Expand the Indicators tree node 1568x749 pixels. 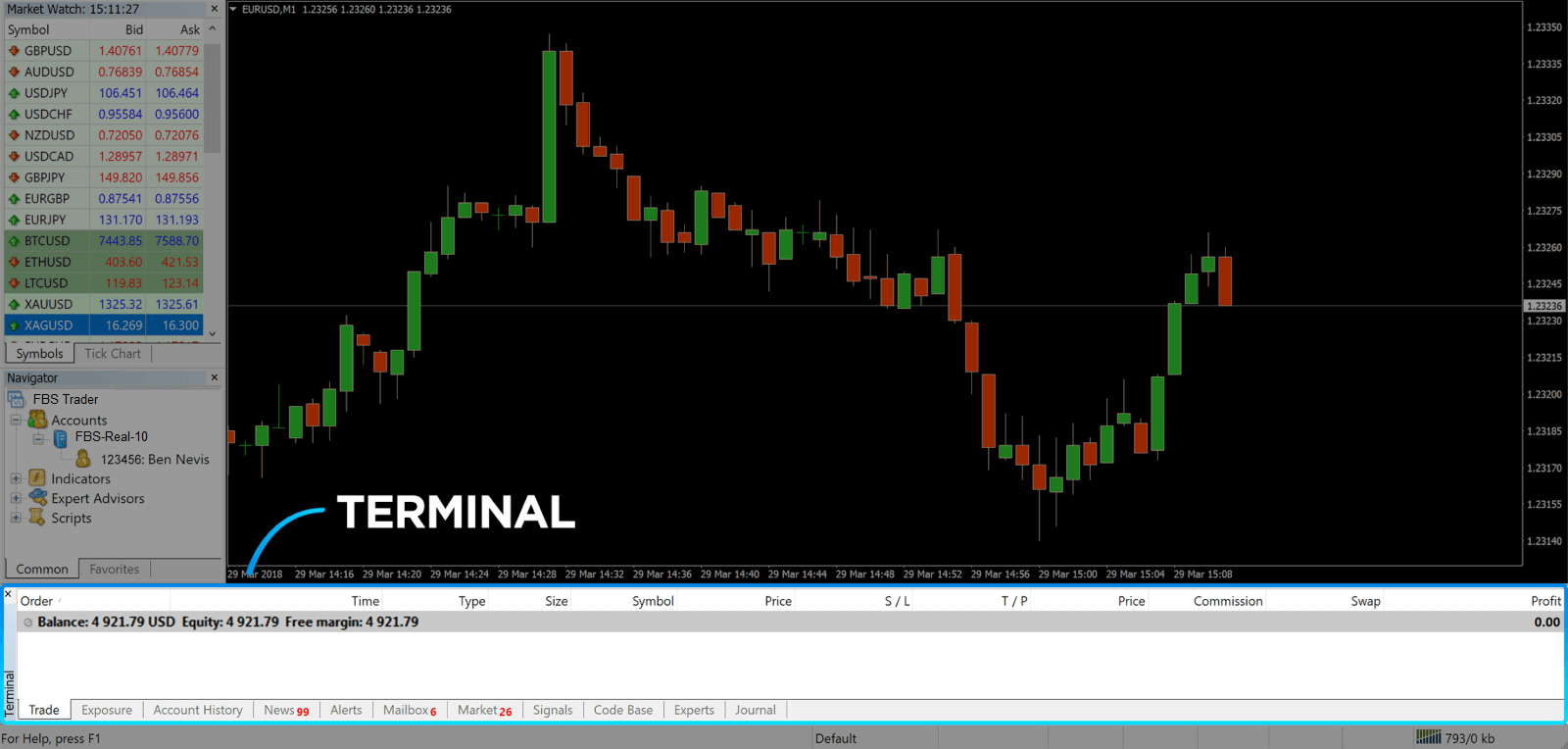[16, 478]
